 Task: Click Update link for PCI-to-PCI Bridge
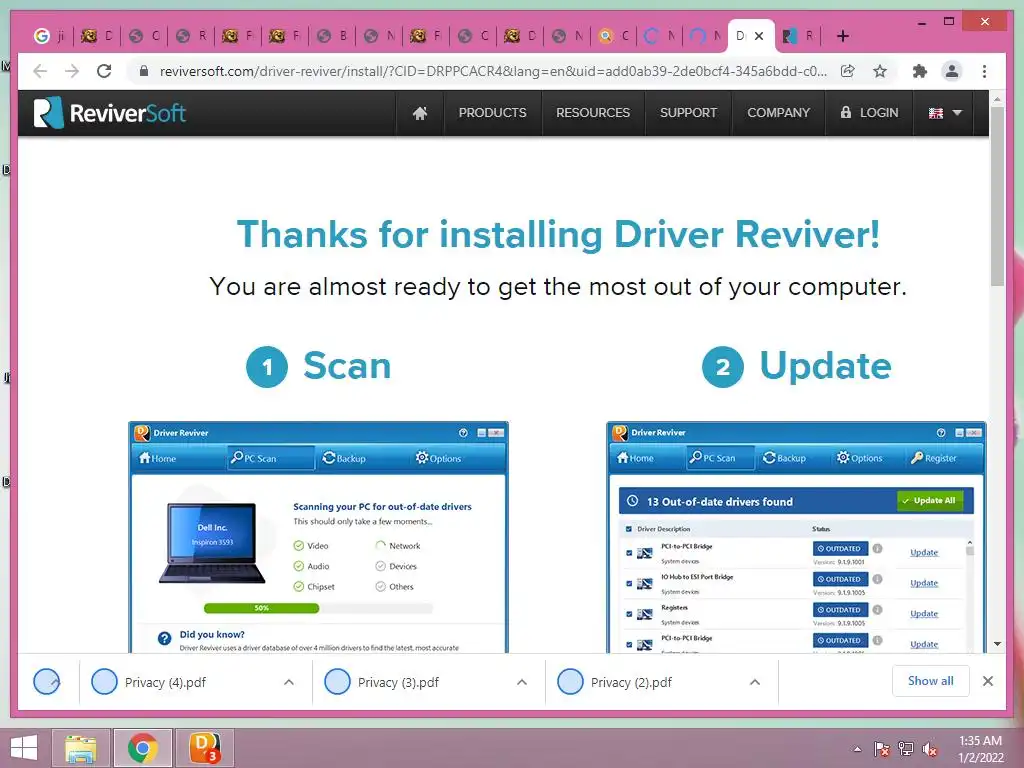(x=924, y=552)
